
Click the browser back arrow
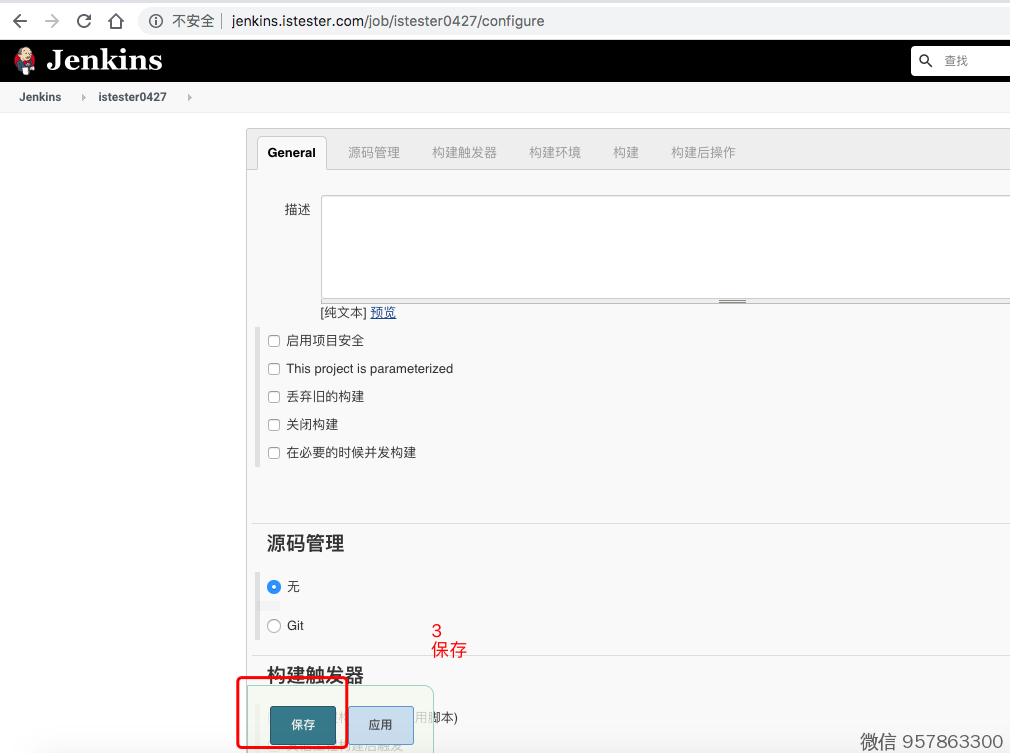point(20,21)
